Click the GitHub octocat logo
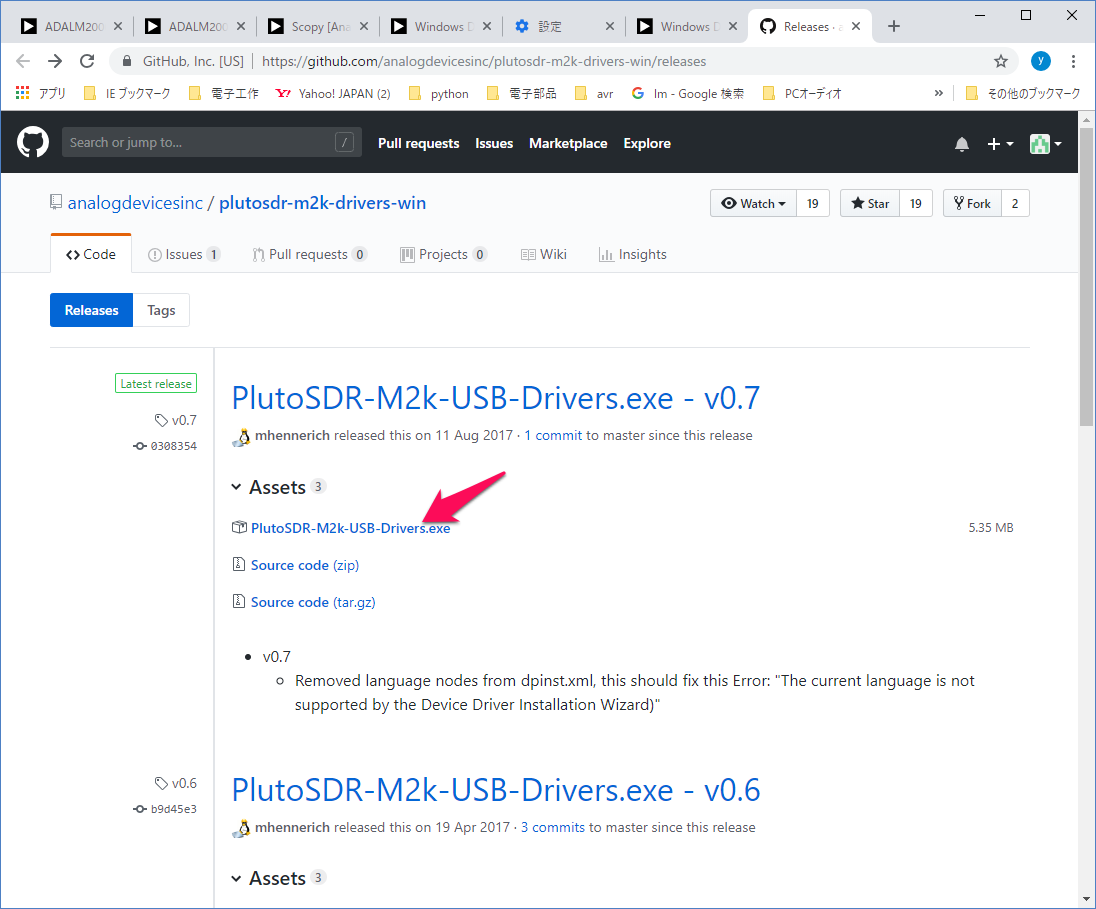 click(33, 143)
